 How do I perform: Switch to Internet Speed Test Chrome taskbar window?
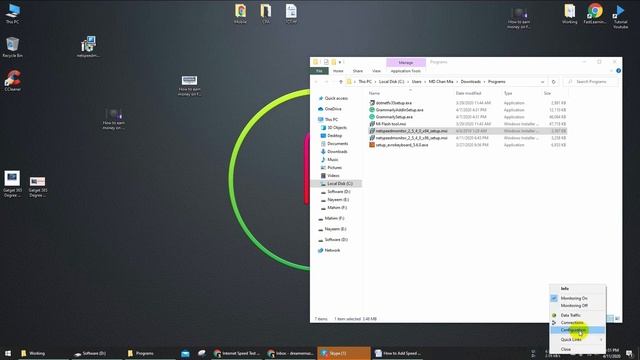(x=237, y=353)
